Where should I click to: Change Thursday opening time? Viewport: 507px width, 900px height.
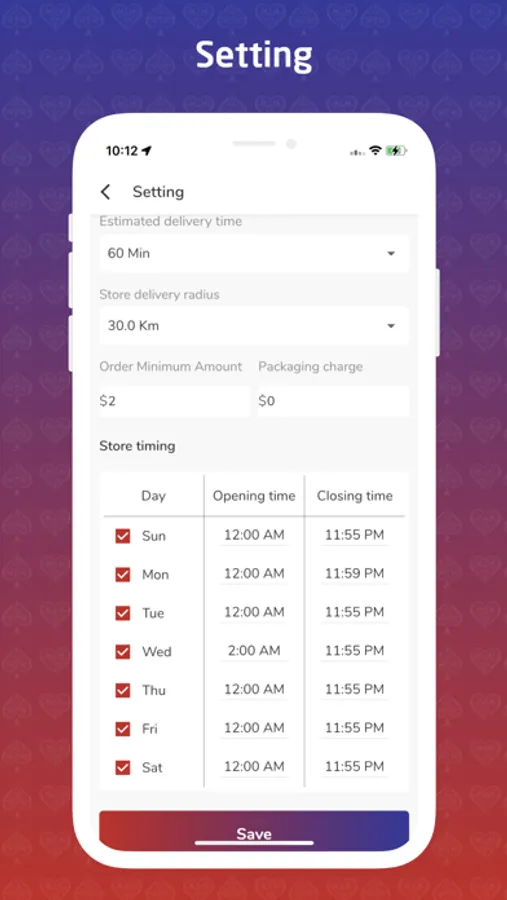(254, 689)
